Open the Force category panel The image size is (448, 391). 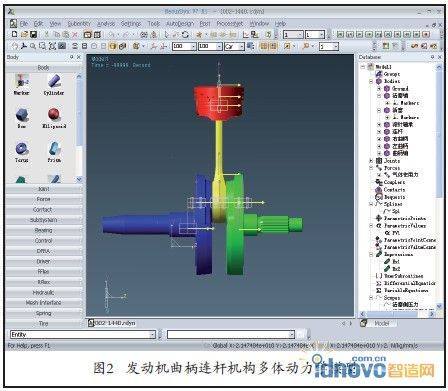[x=44, y=199]
